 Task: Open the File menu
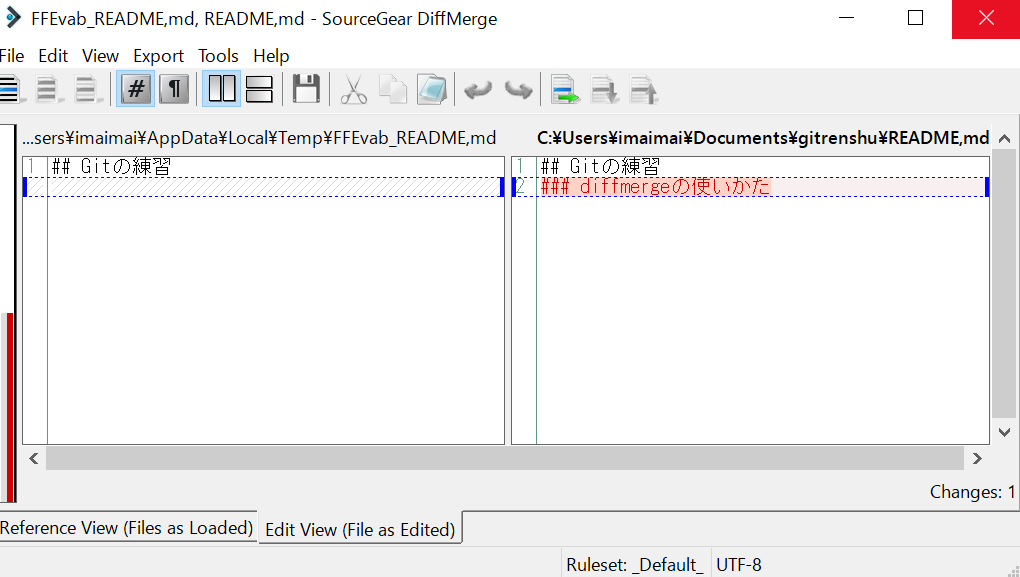(12, 56)
